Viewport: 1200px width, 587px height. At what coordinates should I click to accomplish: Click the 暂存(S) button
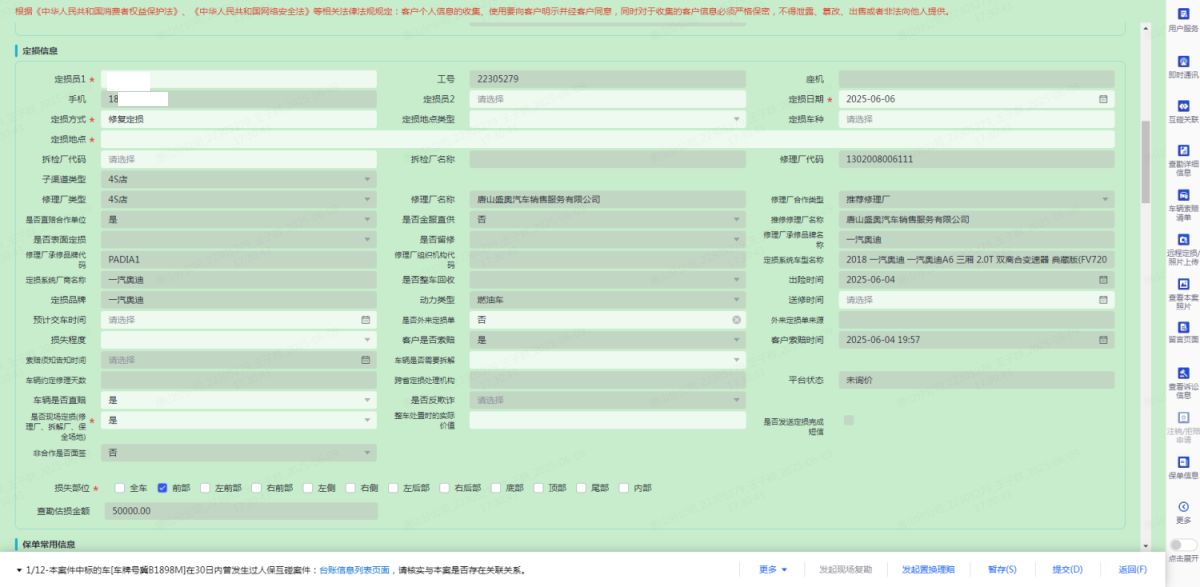tap(1002, 570)
